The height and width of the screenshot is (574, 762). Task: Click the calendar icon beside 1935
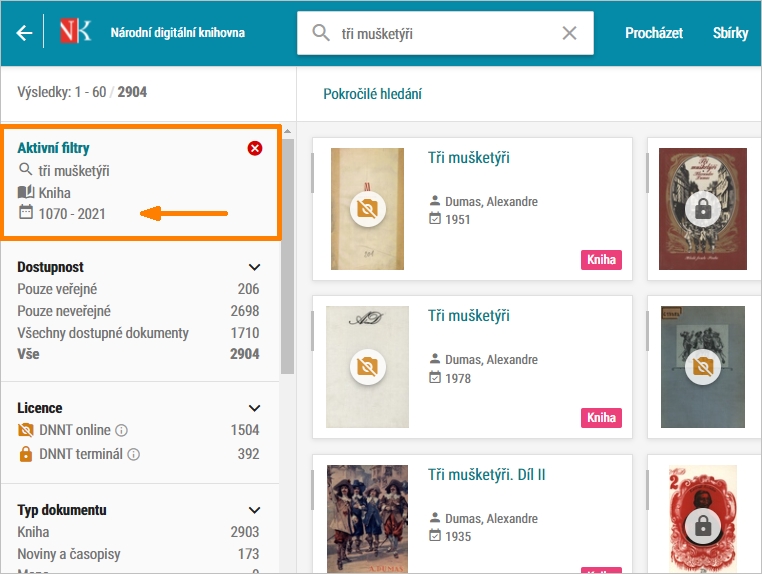(435, 535)
